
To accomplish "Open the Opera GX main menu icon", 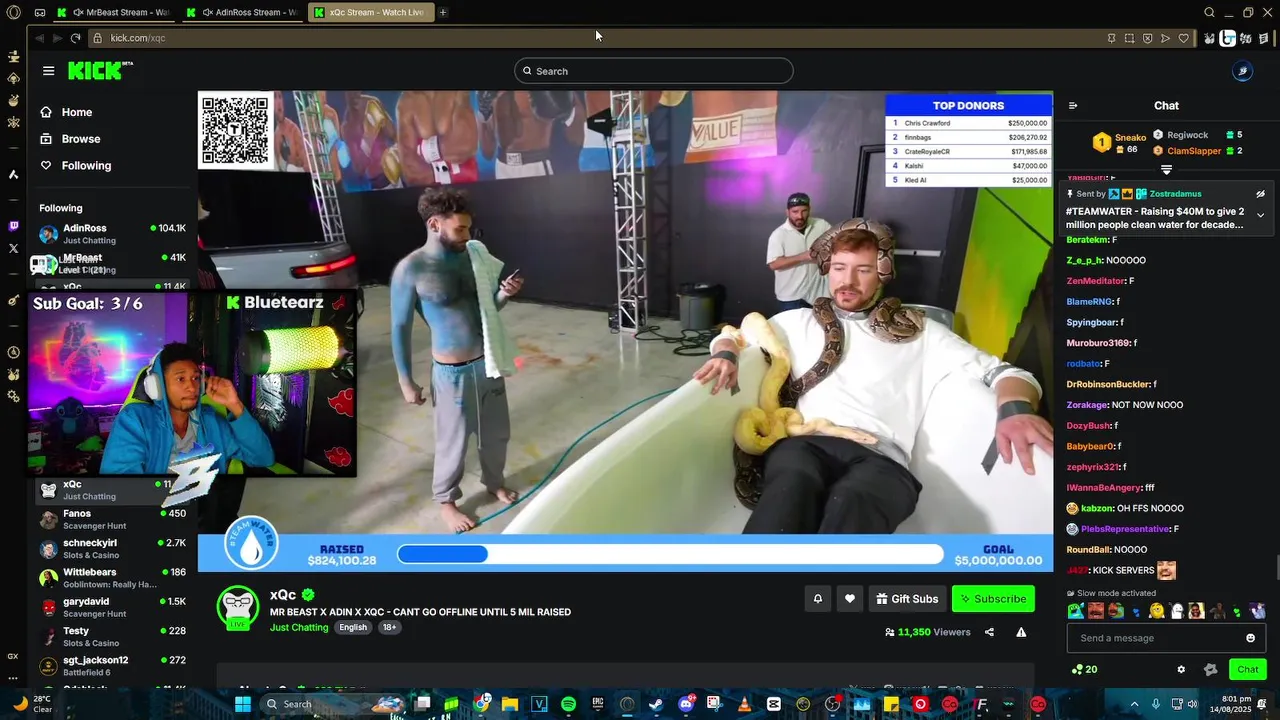I will 13,12.
